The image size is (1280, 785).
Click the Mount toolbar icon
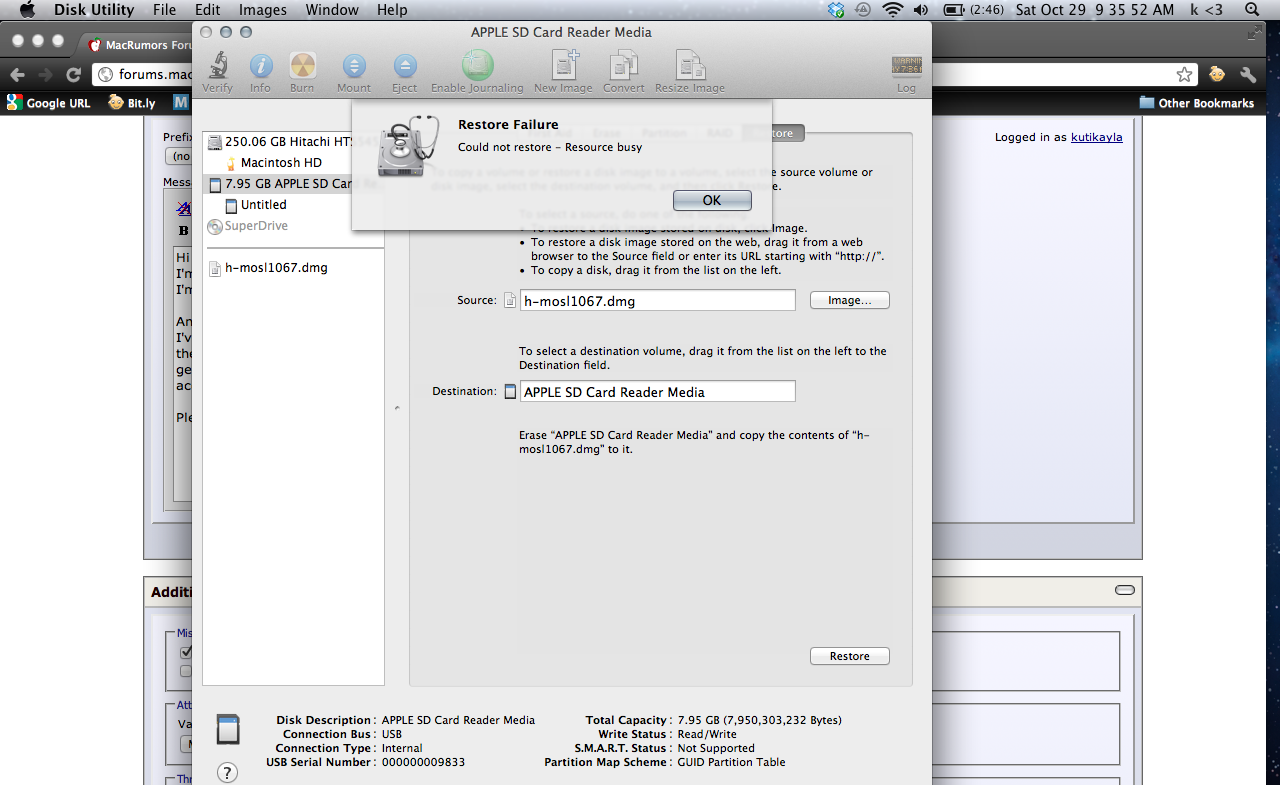(x=354, y=66)
